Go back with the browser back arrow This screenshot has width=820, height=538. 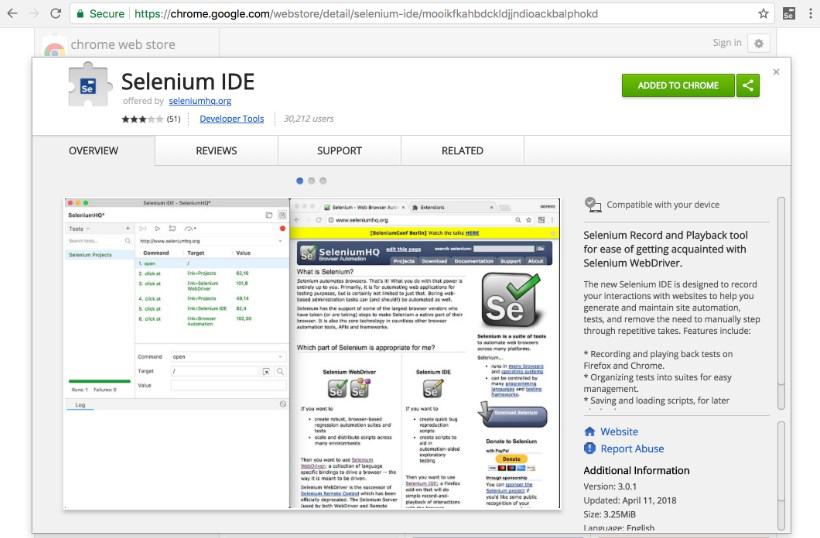12,13
